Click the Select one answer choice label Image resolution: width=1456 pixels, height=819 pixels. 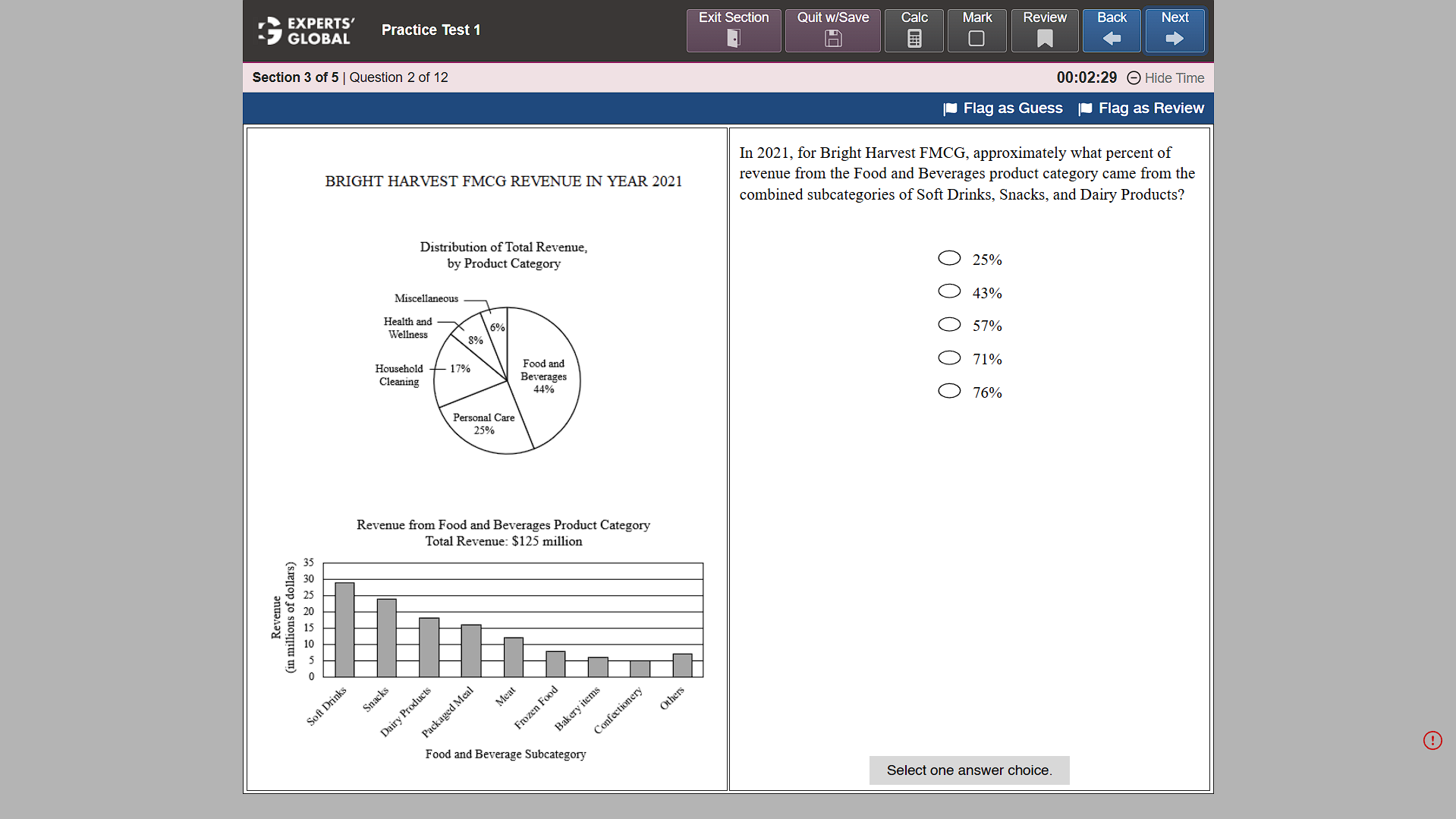[x=969, y=770]
